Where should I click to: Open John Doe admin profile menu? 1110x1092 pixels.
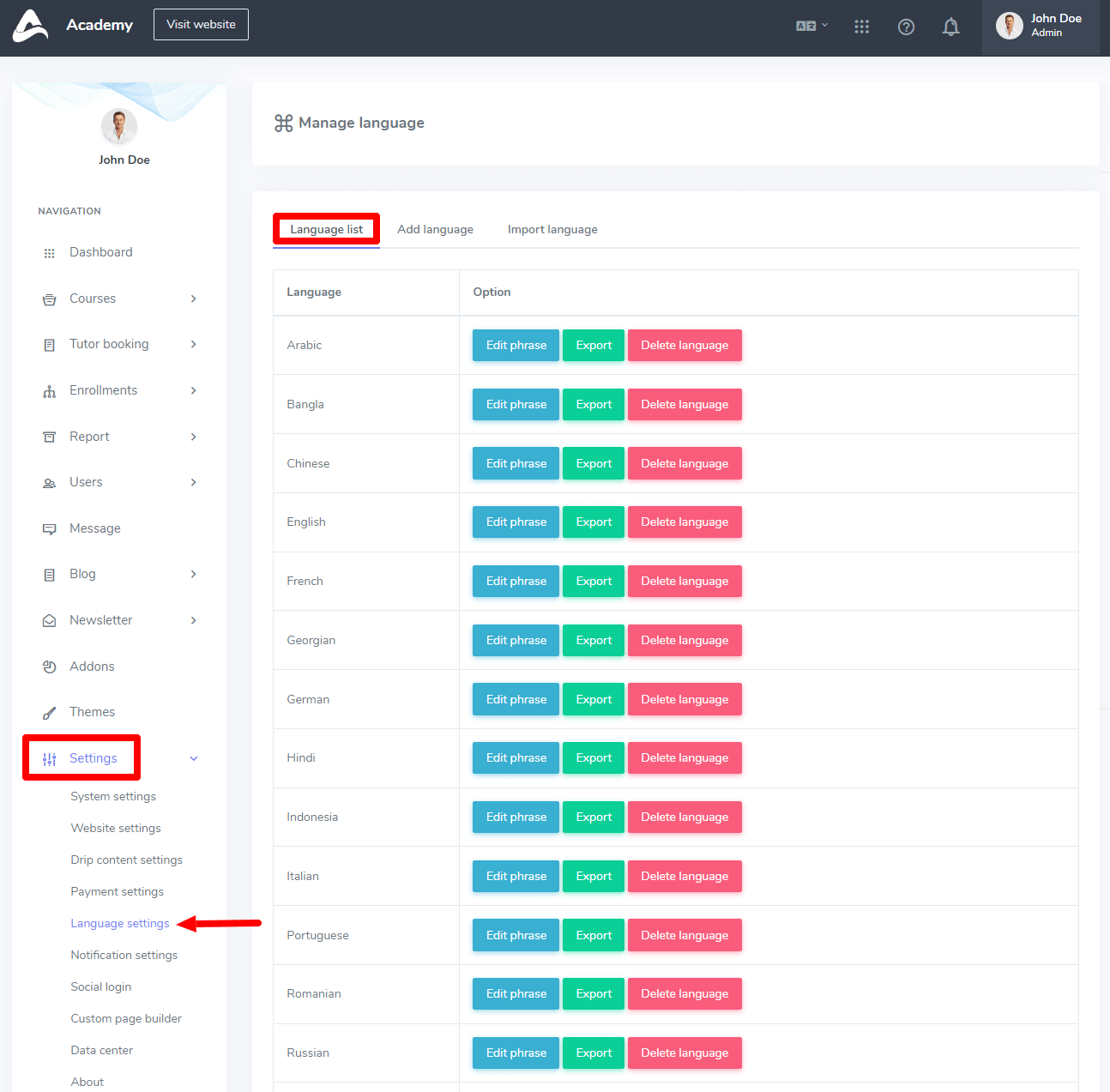click(x=1040, y=26)
